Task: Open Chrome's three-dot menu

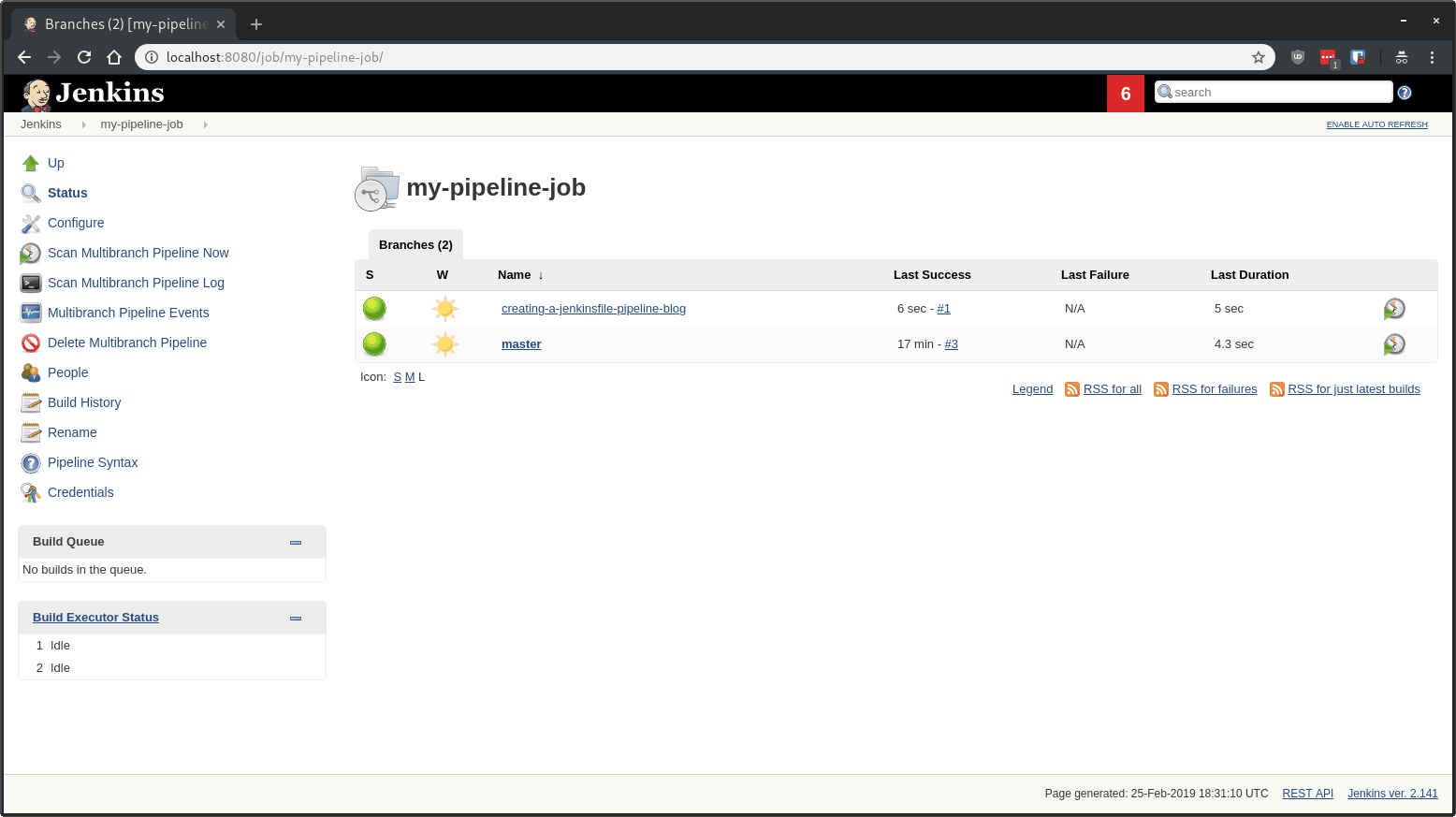Action: click(1432, 57)
